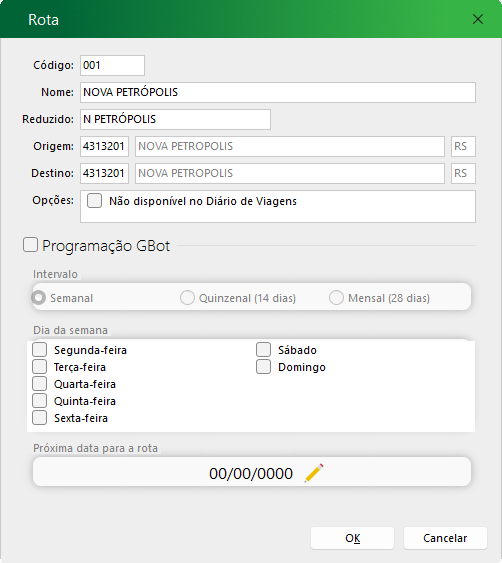Click the Reduzido field N PETRÓPOLIS

(x=175, y=119)
